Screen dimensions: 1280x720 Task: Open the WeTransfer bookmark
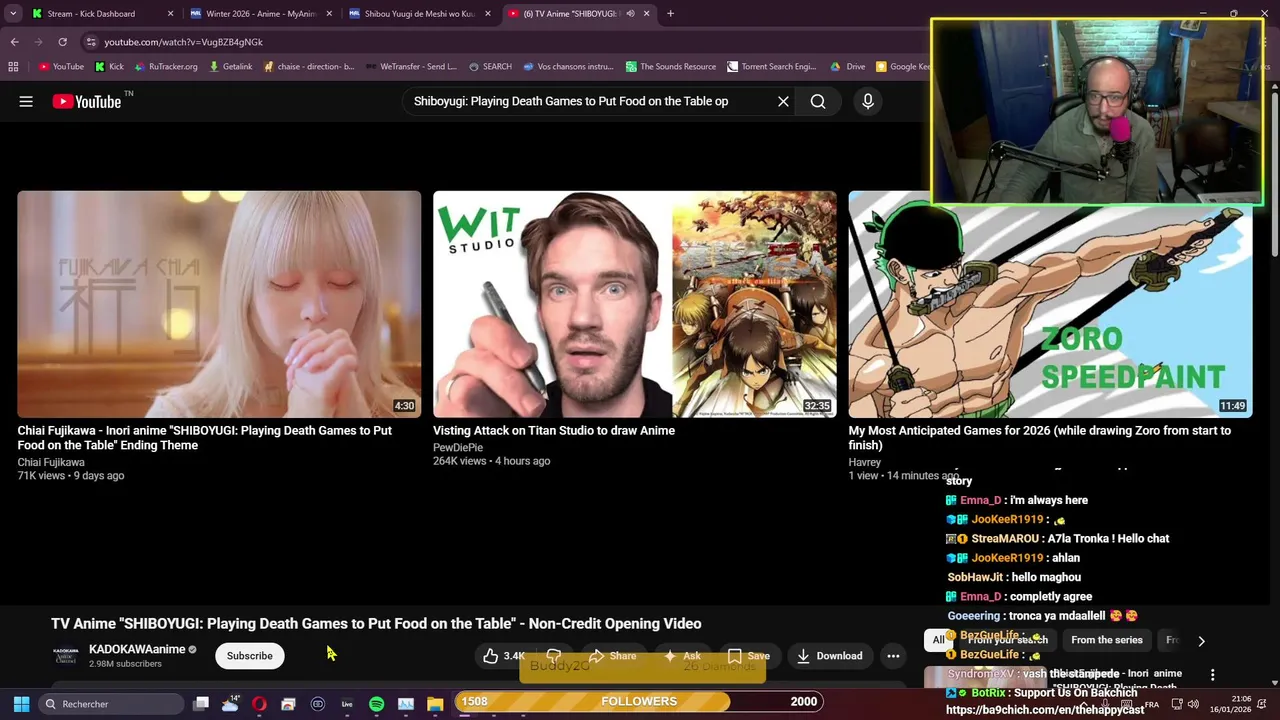411,67
